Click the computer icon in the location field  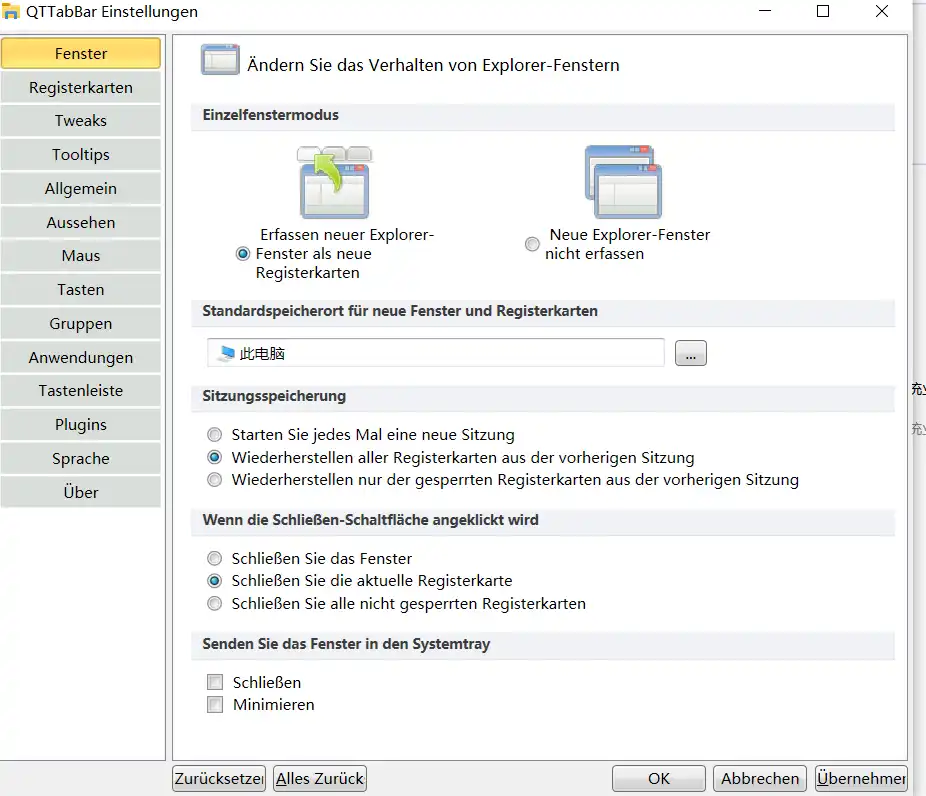pyautogui.click(x=226, y=353)
